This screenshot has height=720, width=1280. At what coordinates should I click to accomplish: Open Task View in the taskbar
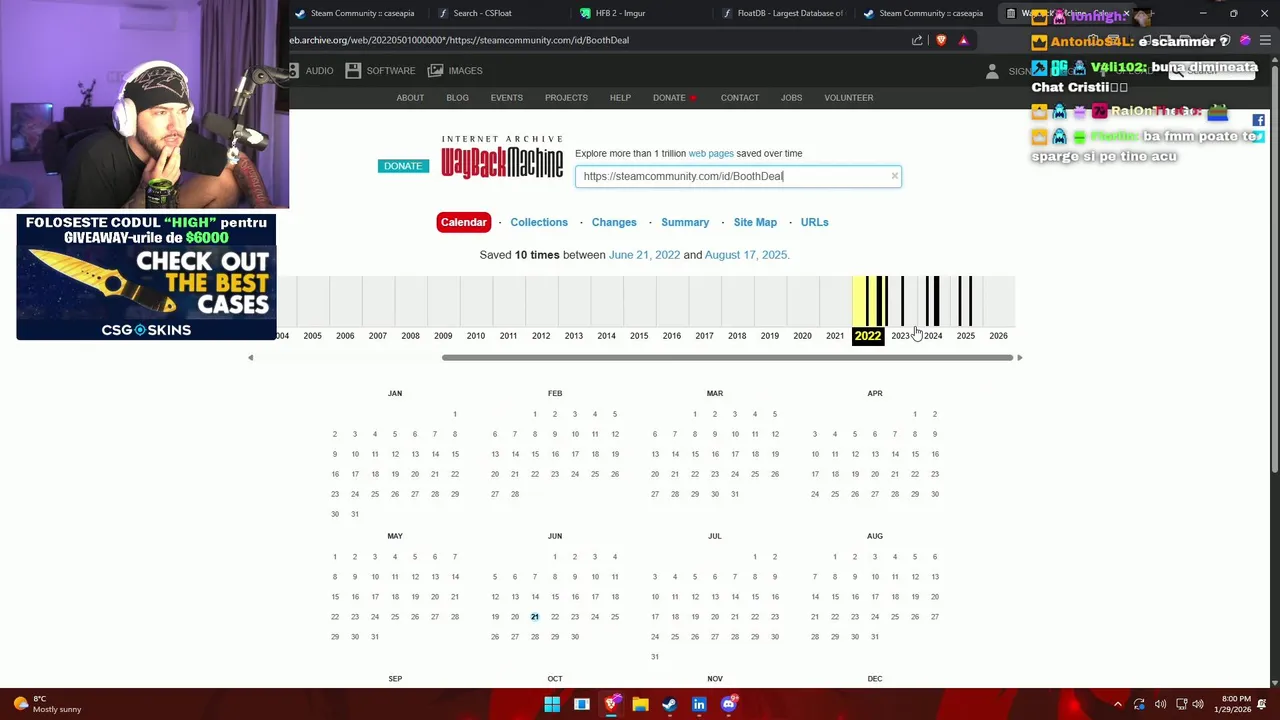[581, 704]
